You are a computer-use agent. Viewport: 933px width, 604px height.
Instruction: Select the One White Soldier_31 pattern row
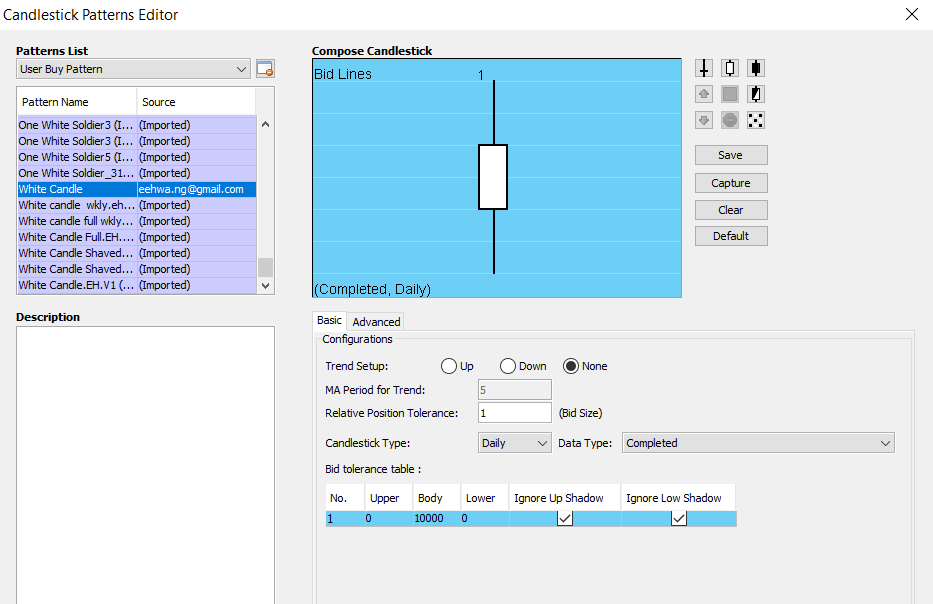tap(137, 173)
